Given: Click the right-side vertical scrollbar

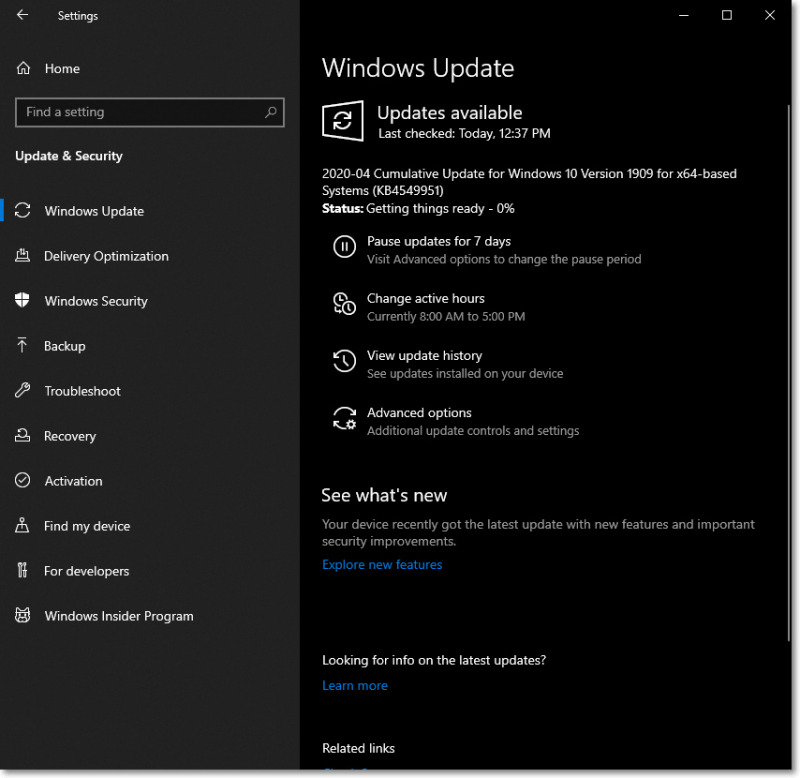Looking at the screenshot, I should coord(789,372).
